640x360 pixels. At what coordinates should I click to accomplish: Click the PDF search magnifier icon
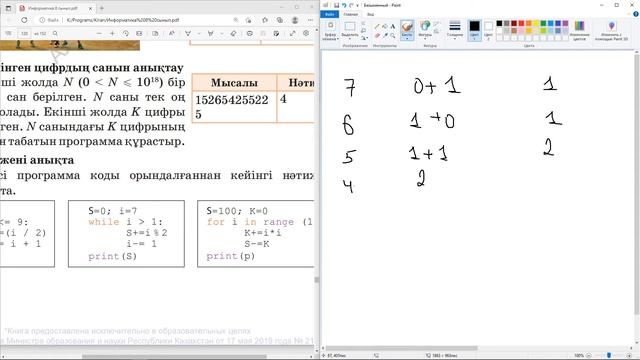pyautogui.click(x=55, y=33)
